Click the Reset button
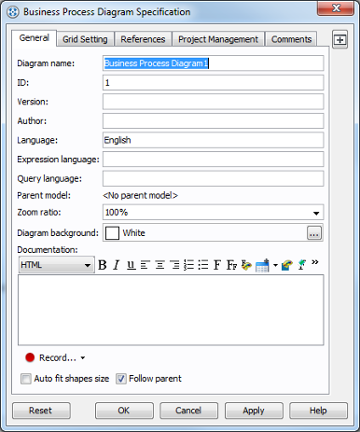This screenshot has width=360, height=432. (41, 410)
